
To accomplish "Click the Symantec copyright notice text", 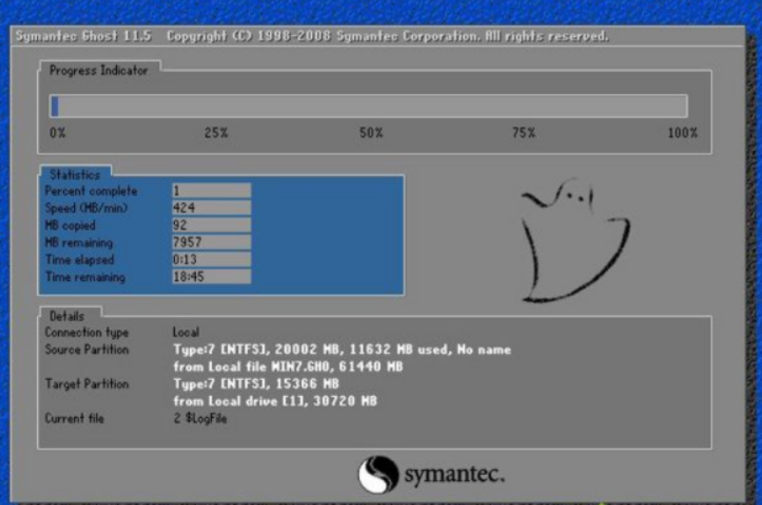I will (387, 36).
